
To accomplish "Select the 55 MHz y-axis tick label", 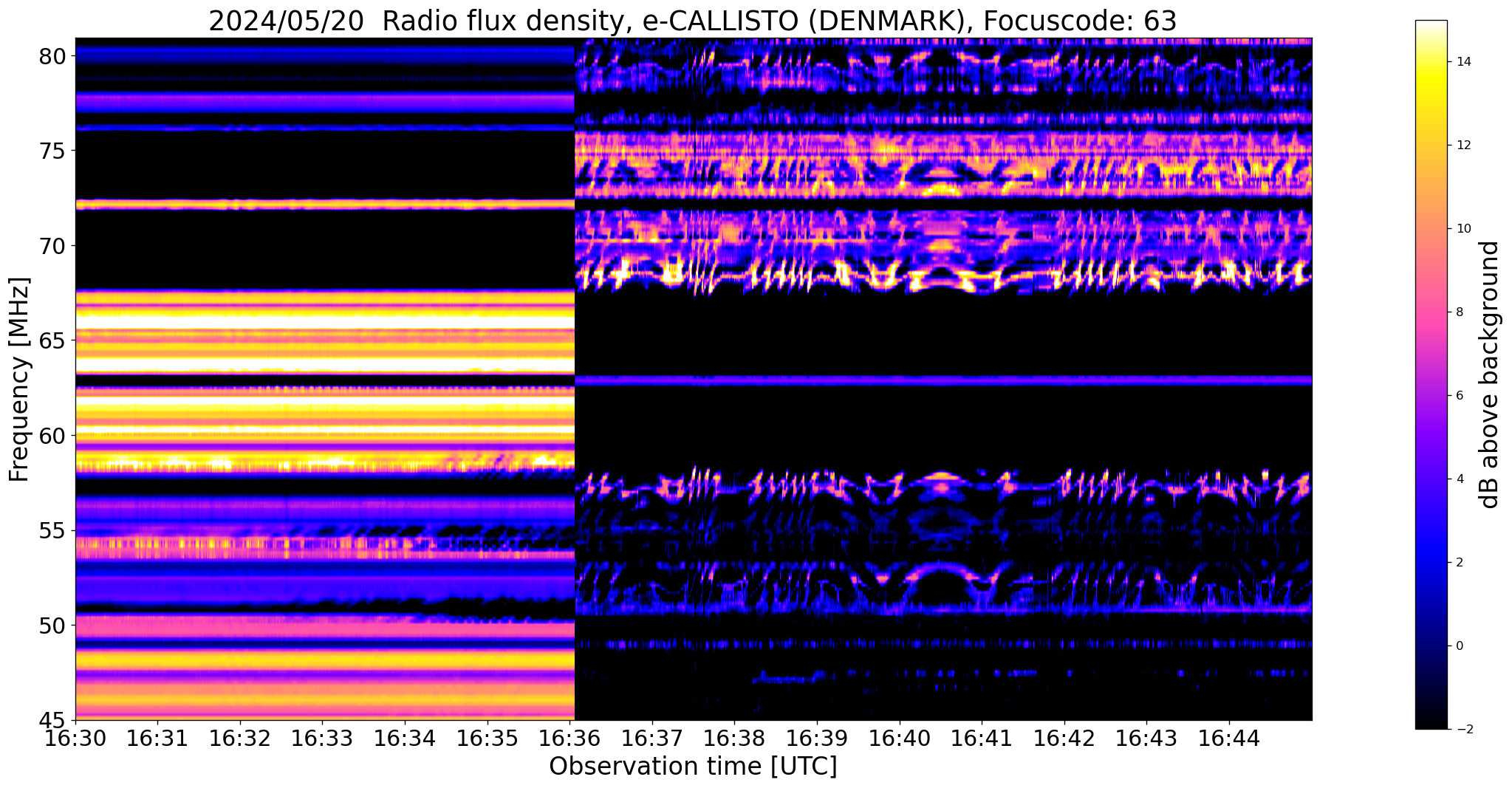I will tap(54, 531).
